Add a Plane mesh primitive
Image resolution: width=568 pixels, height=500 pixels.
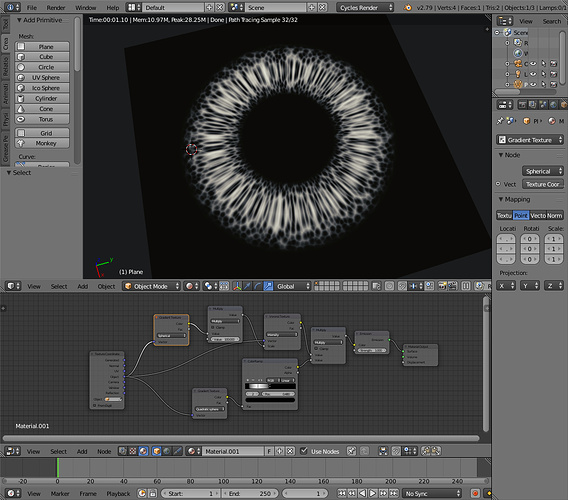[x=42, y=47]
